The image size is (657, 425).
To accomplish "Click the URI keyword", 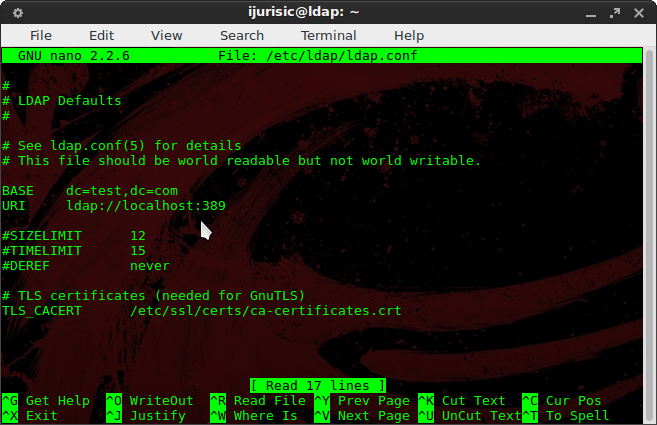I will (x=14, y=206).
